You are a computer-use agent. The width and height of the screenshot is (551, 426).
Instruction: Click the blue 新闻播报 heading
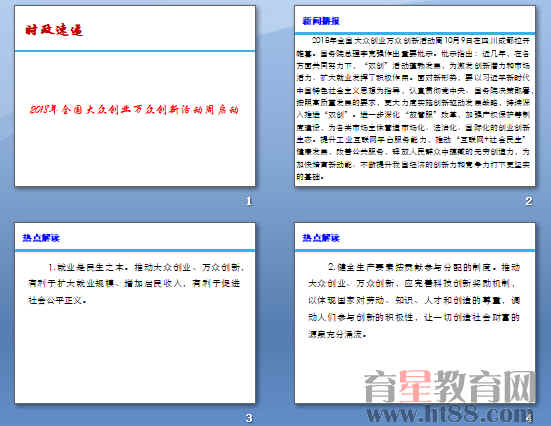pyautogui.click(x=321, y=21)
